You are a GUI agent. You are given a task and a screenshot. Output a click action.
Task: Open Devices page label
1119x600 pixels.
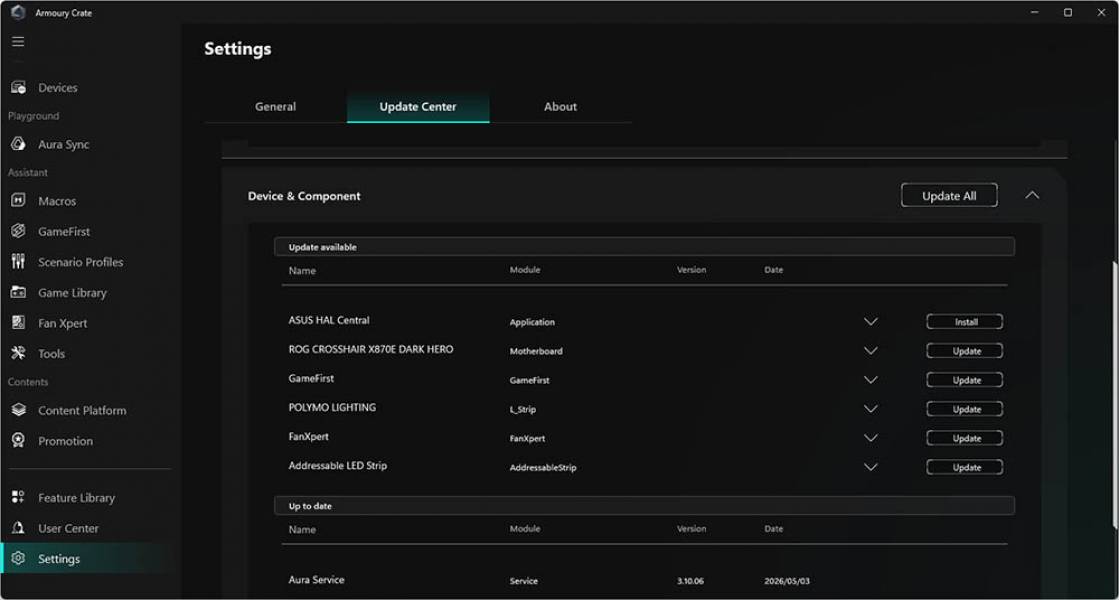coord(58,88)
